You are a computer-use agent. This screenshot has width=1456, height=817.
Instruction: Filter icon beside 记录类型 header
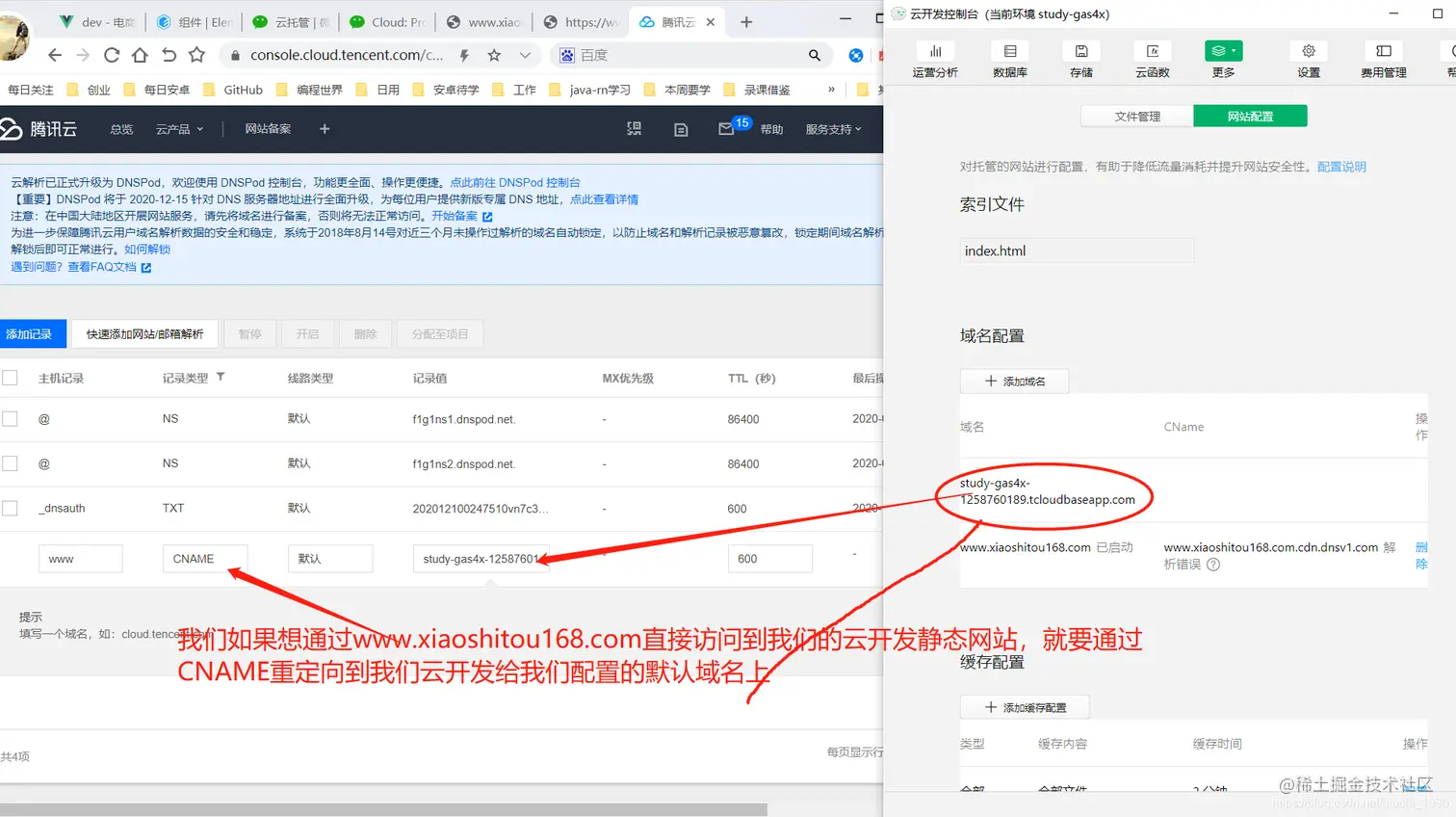pos(221,377)
